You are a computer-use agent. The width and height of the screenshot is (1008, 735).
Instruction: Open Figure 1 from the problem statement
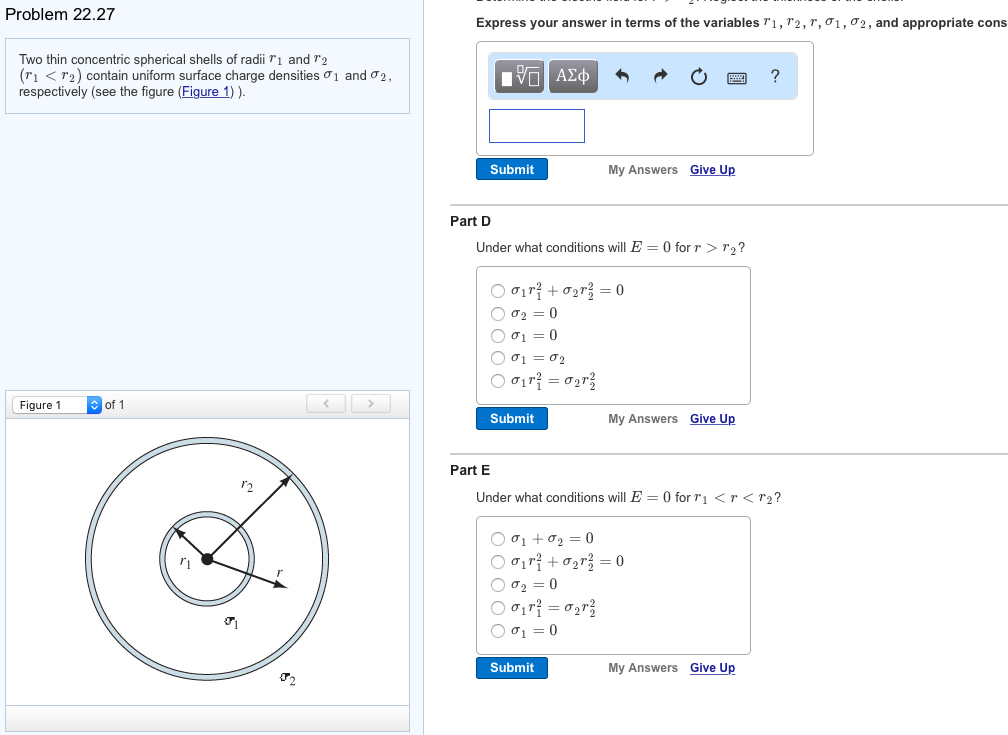click(x=206, y=91)
